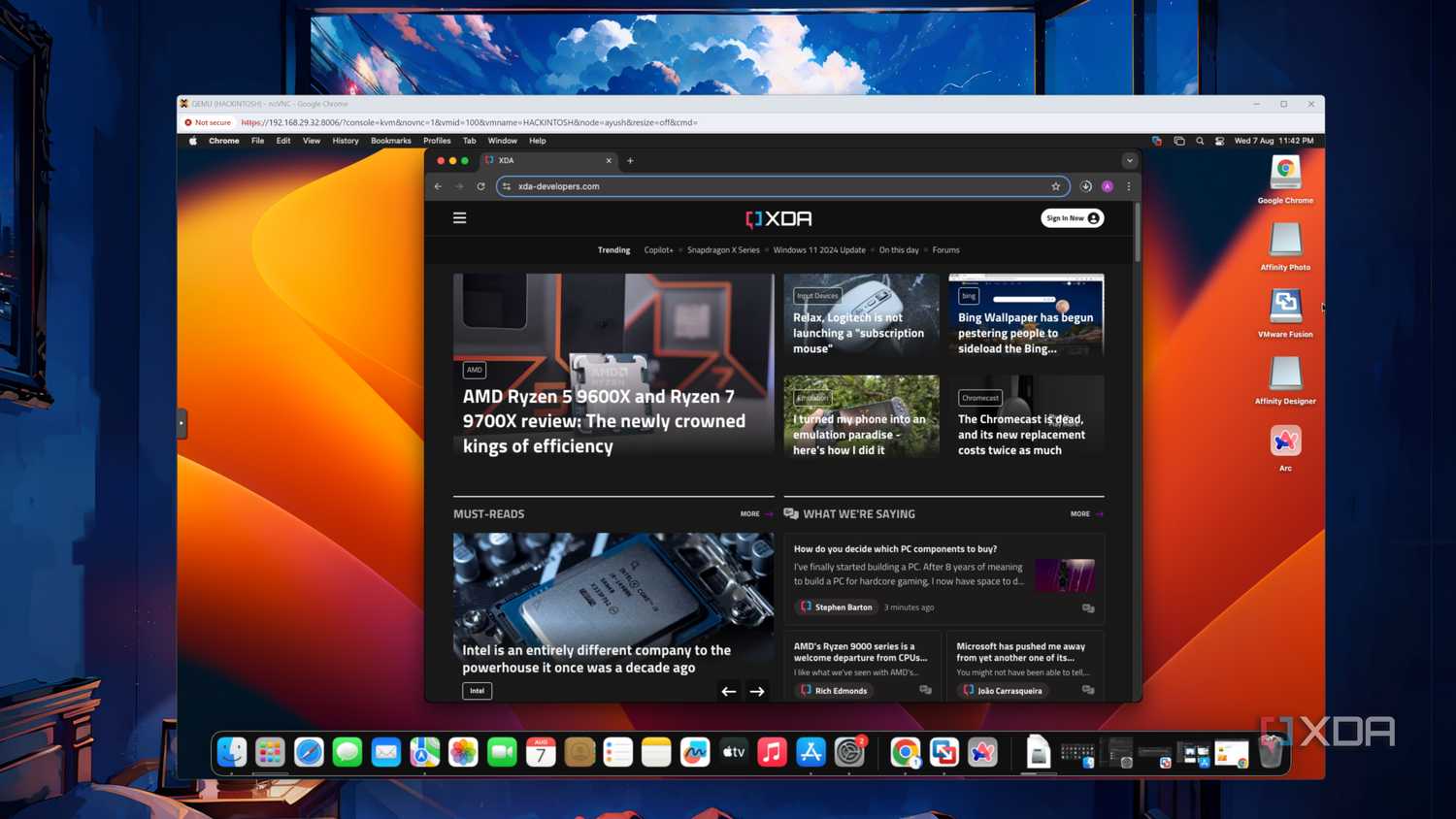Open the Forums link
The width and height of the screenshot is (1456, 819).
[945, 250]
